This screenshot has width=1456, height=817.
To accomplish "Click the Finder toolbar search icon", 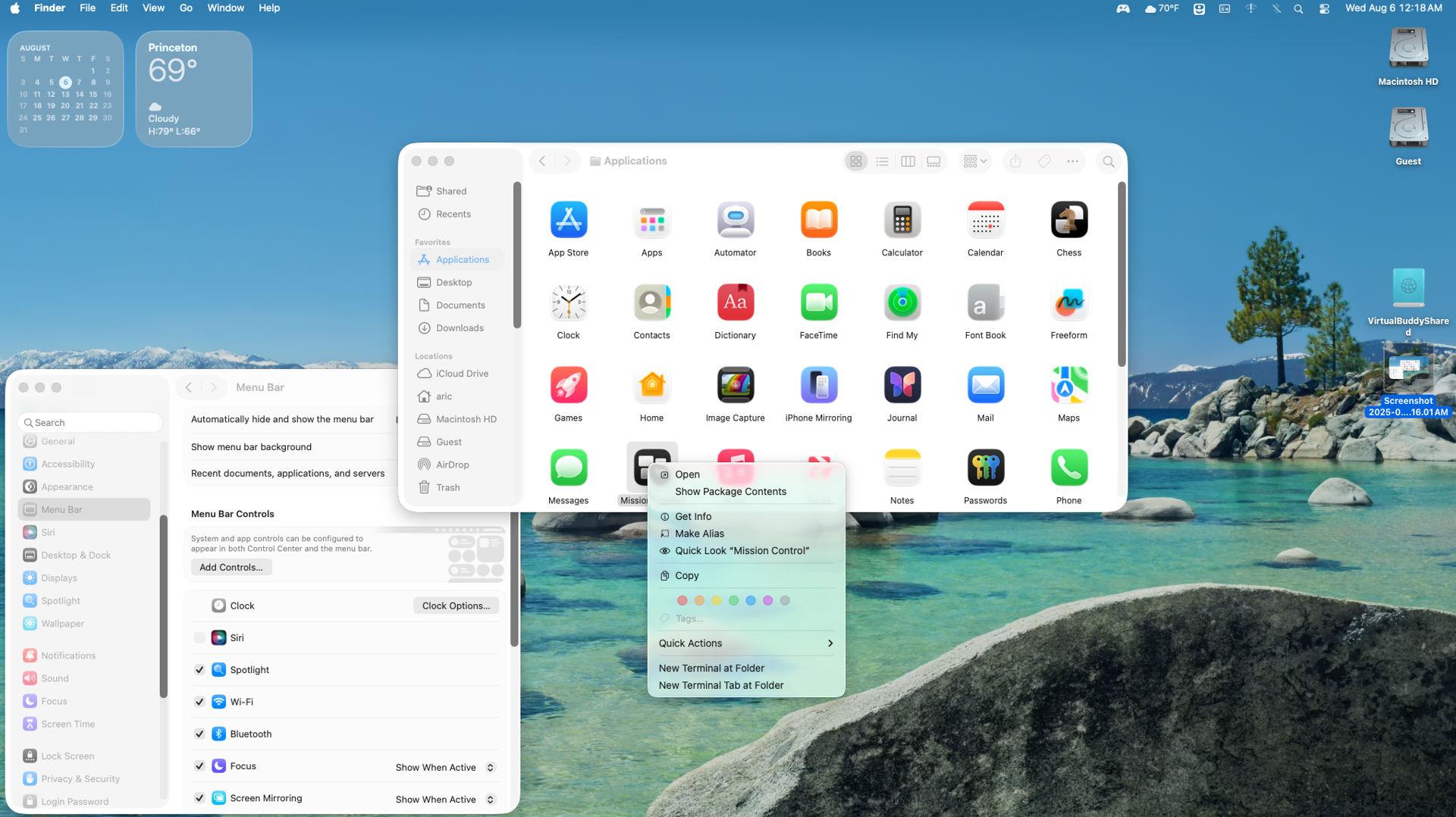I will (x=1108, y=161).
